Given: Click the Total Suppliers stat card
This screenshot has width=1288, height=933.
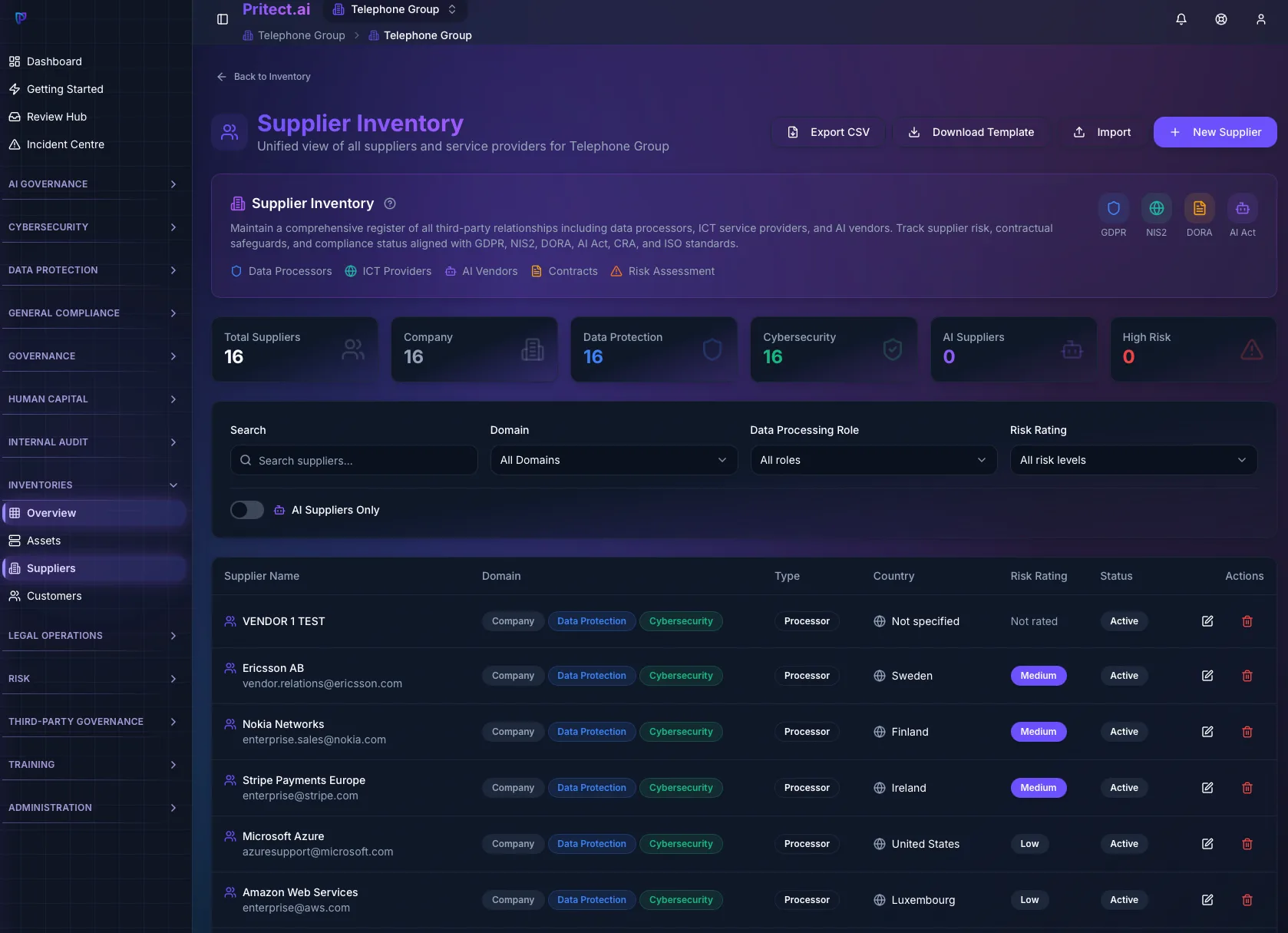Looking at the screenshot, I should click(x=295, y=349).
